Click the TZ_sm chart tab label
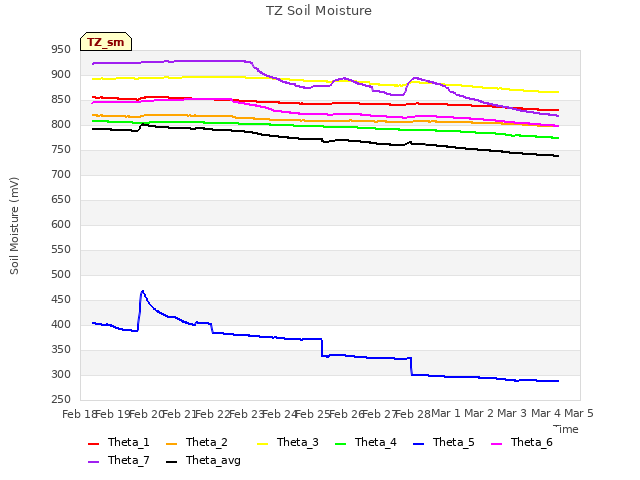The height and width of the screenshot is (480, 640). click(x=106, y=42)
